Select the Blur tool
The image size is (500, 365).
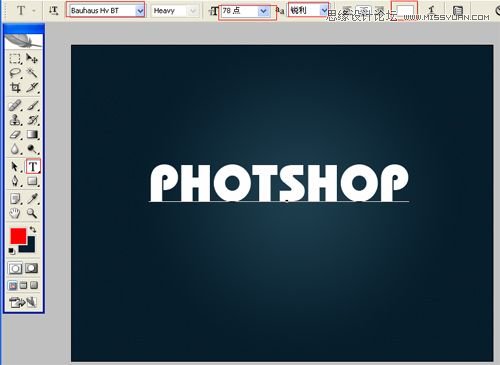click(15, 149)
